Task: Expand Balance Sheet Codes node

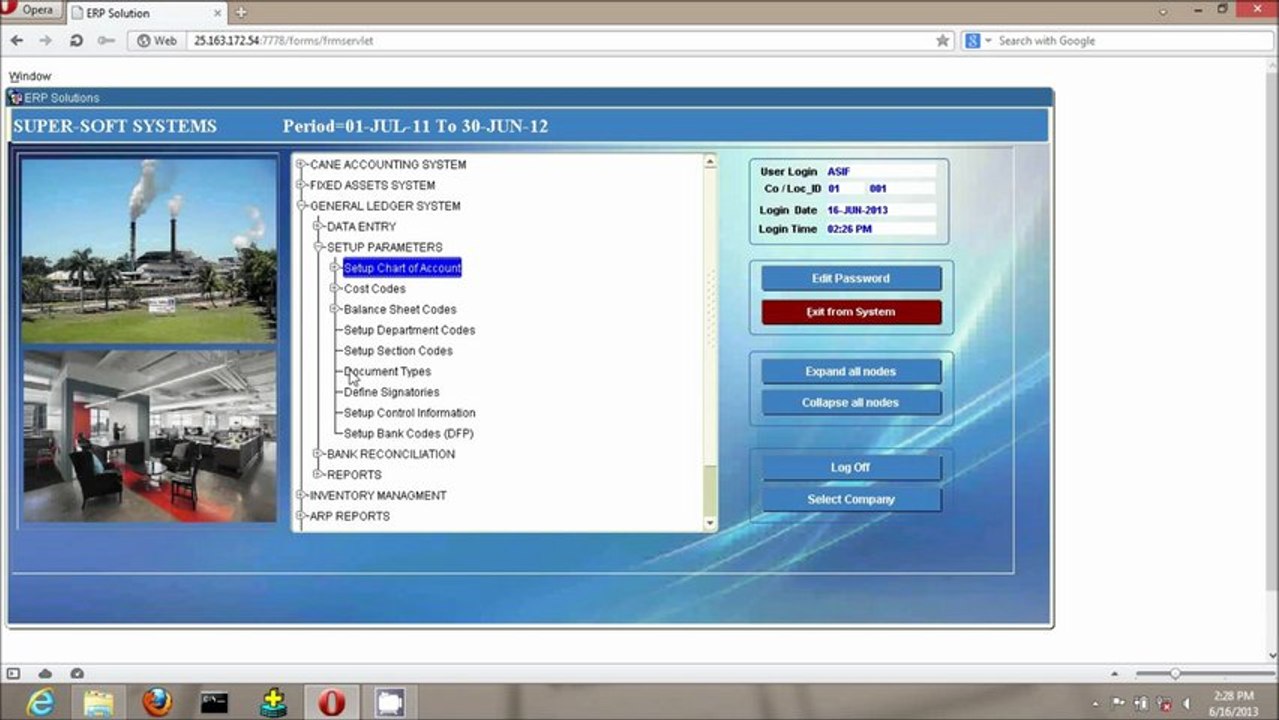Action: (335, 309)
